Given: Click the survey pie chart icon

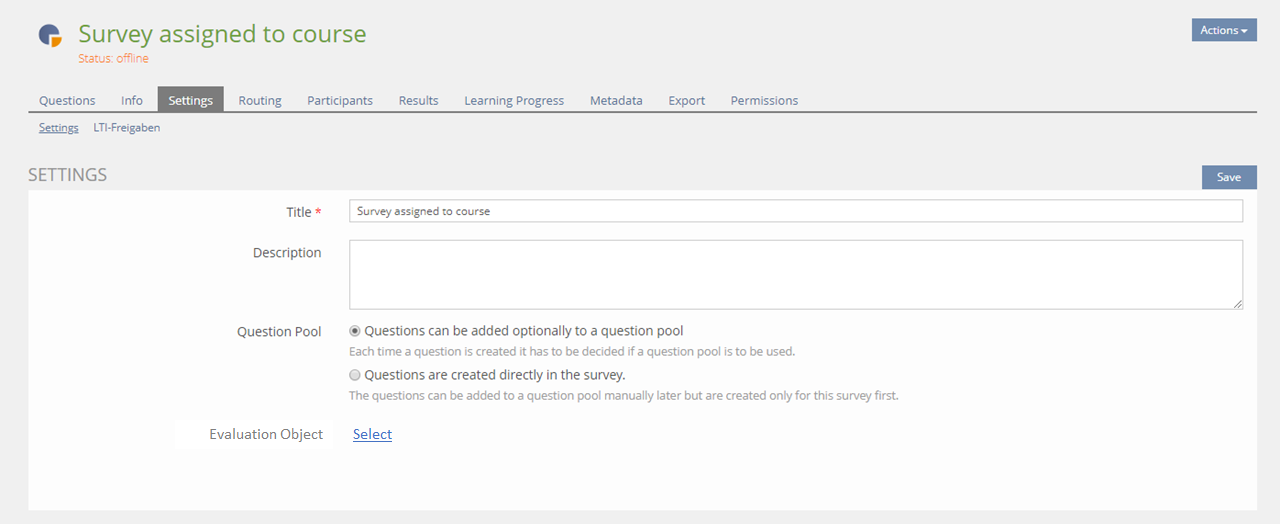Looking at the screenshot, I should 50,35.
